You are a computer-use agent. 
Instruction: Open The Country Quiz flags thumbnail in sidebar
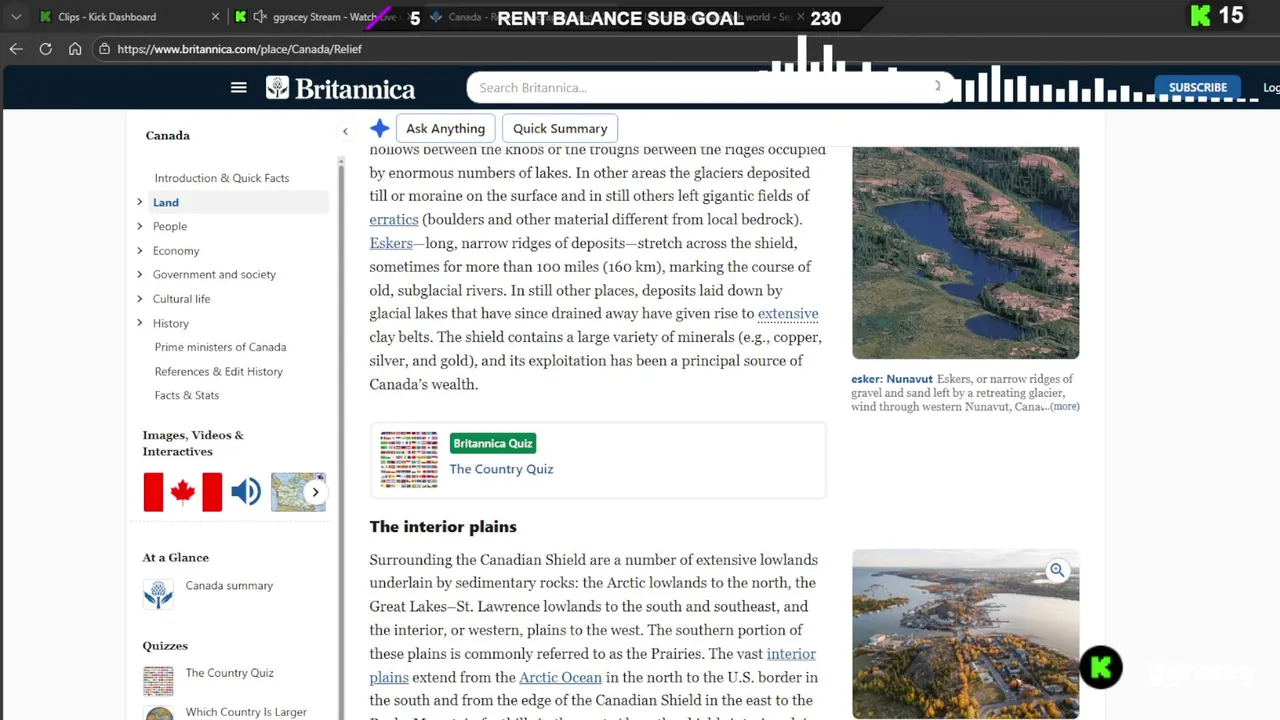pyautogui.click(x=158, y=681)
